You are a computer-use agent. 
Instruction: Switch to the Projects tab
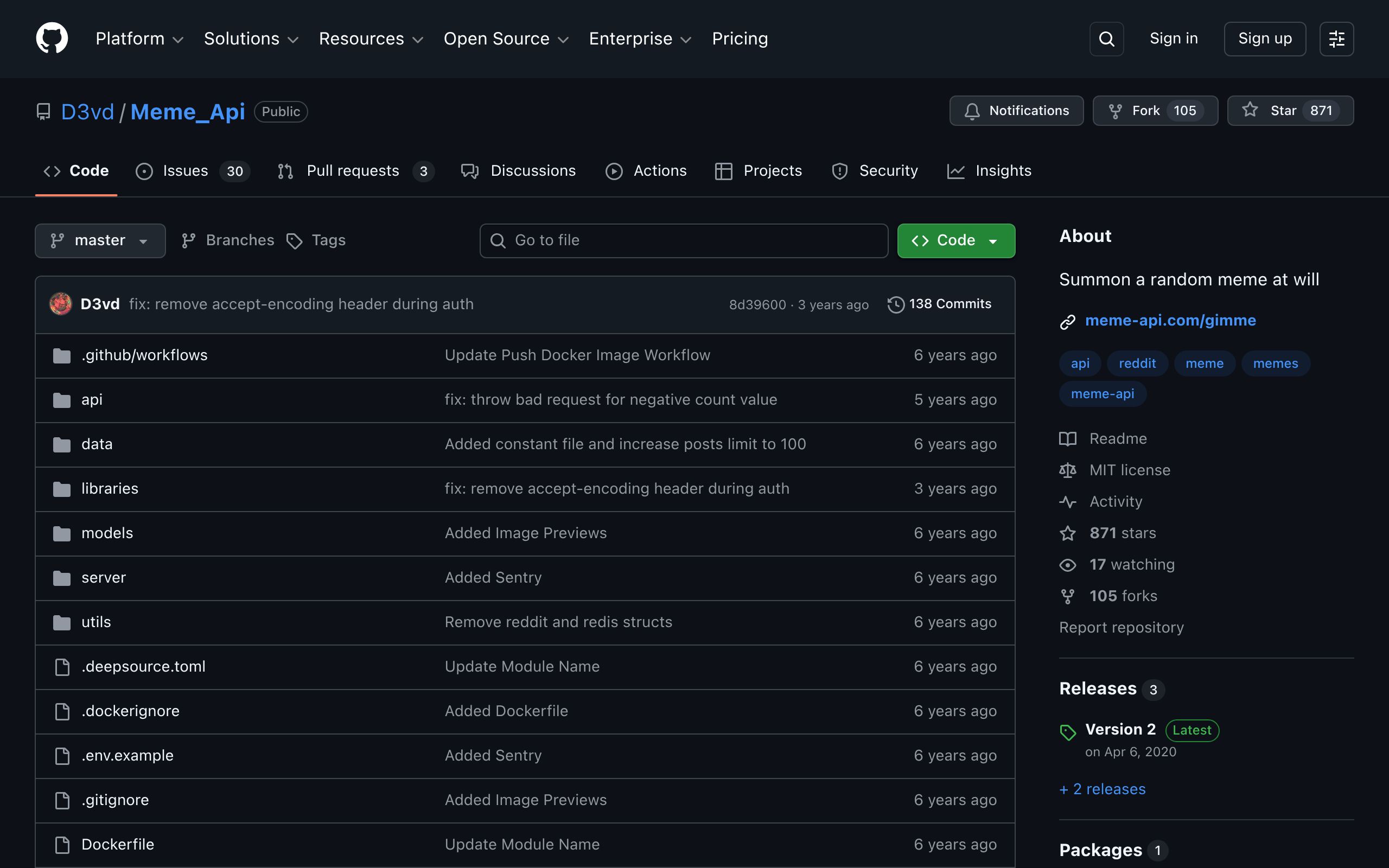[x=758, y=171]
